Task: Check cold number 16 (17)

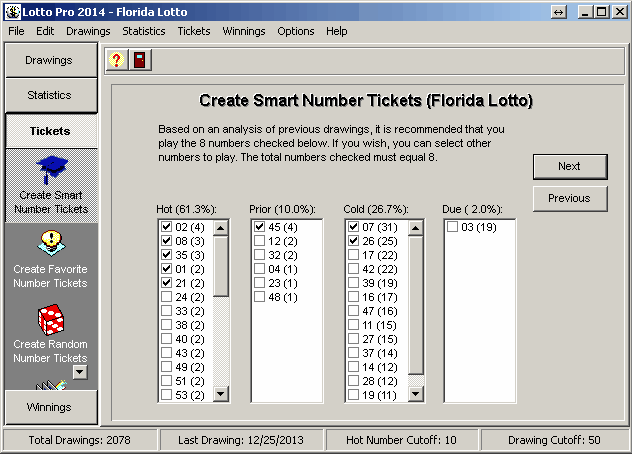Action: pos(353,297)
